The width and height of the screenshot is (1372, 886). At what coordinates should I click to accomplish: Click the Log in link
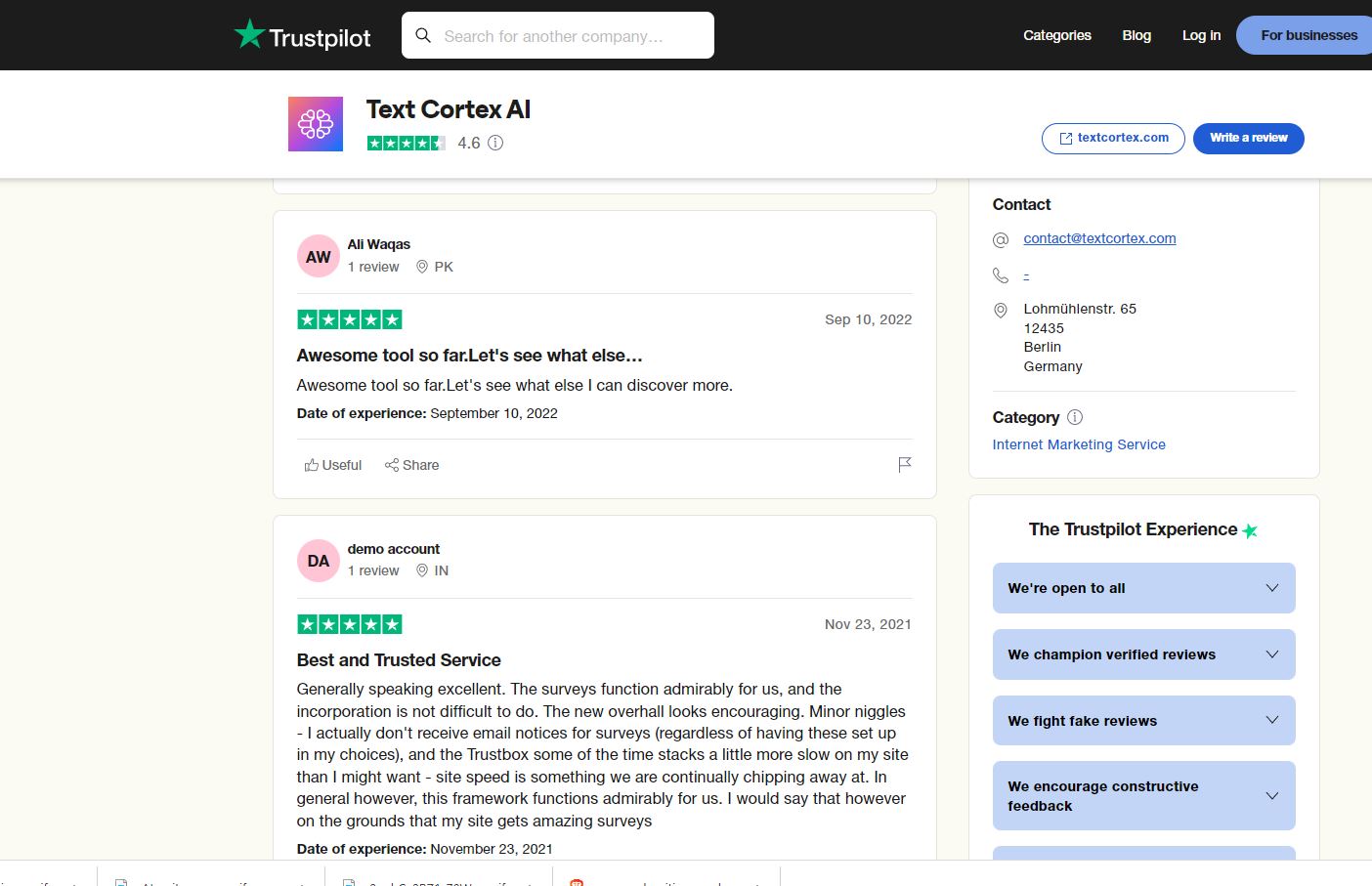tap(1201, 35)
